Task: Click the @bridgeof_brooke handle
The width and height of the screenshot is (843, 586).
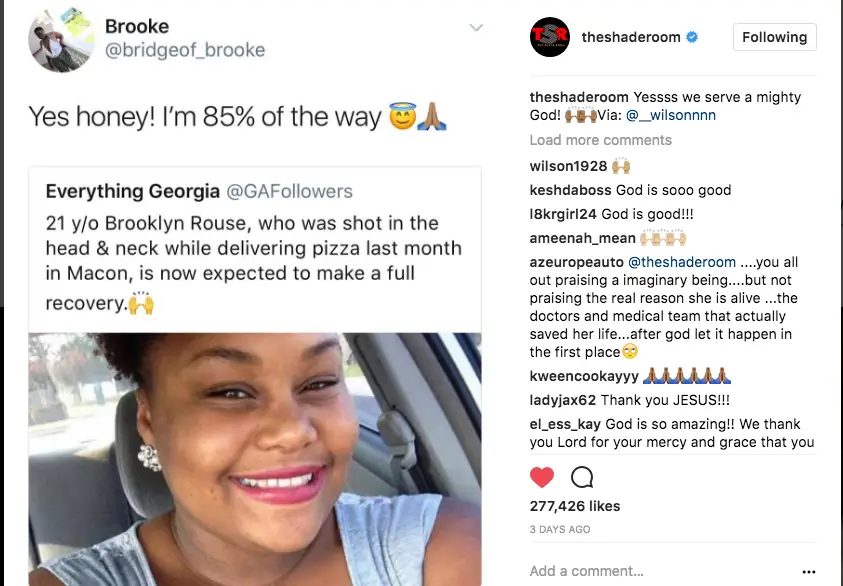Action: (x=185, y=50)
